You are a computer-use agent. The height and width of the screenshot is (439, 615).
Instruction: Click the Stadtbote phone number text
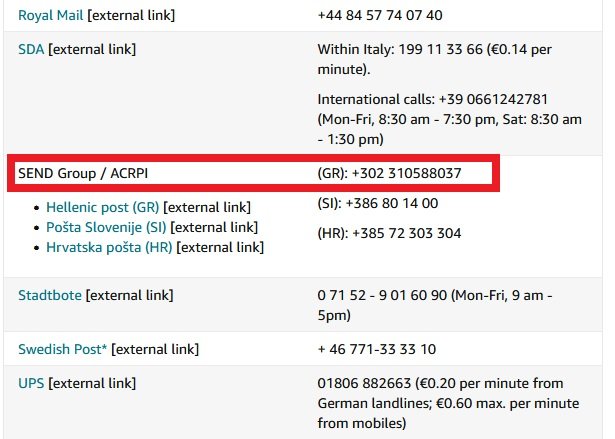[382, 295]
